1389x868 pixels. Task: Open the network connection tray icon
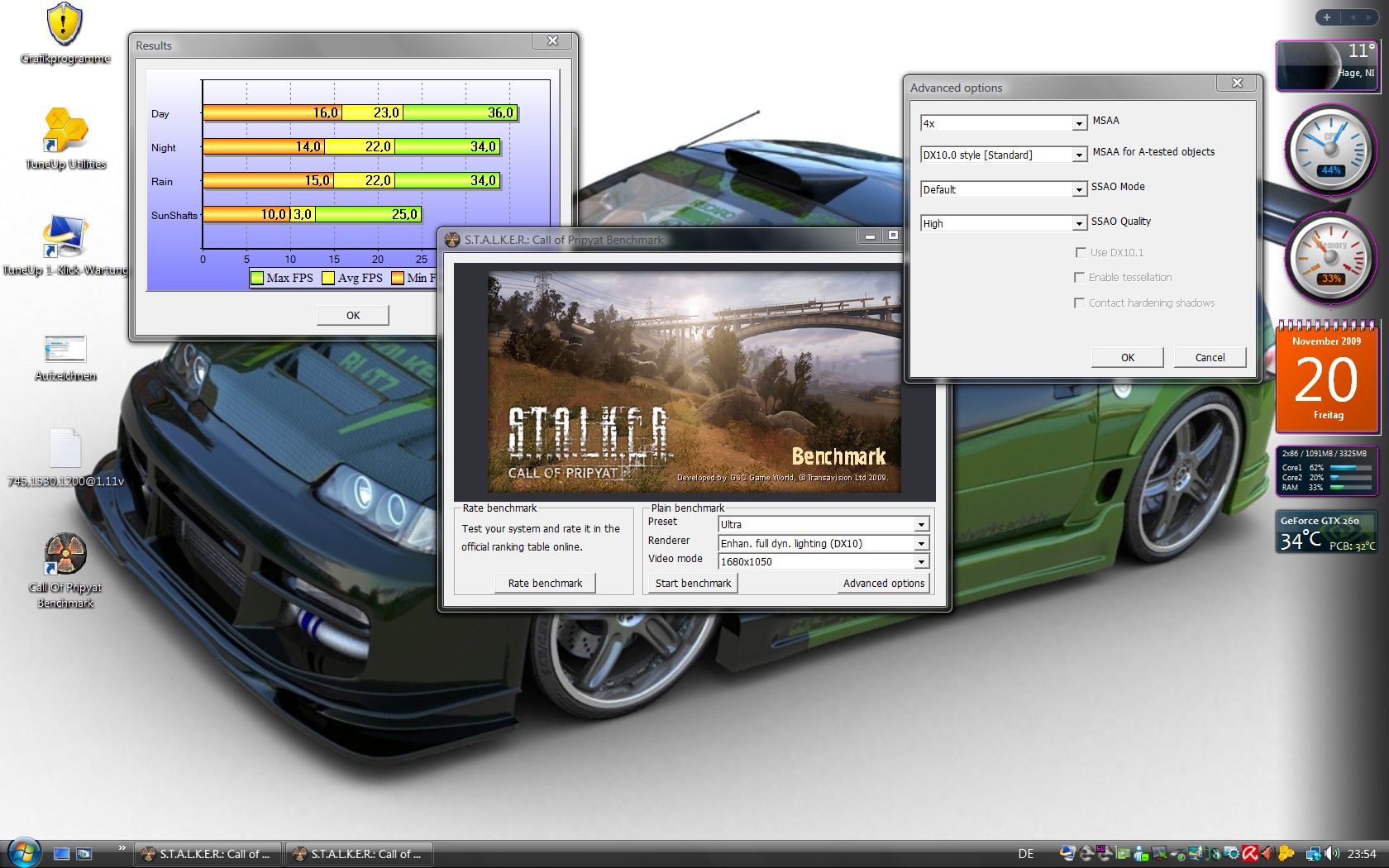(x=1314, y=854)
